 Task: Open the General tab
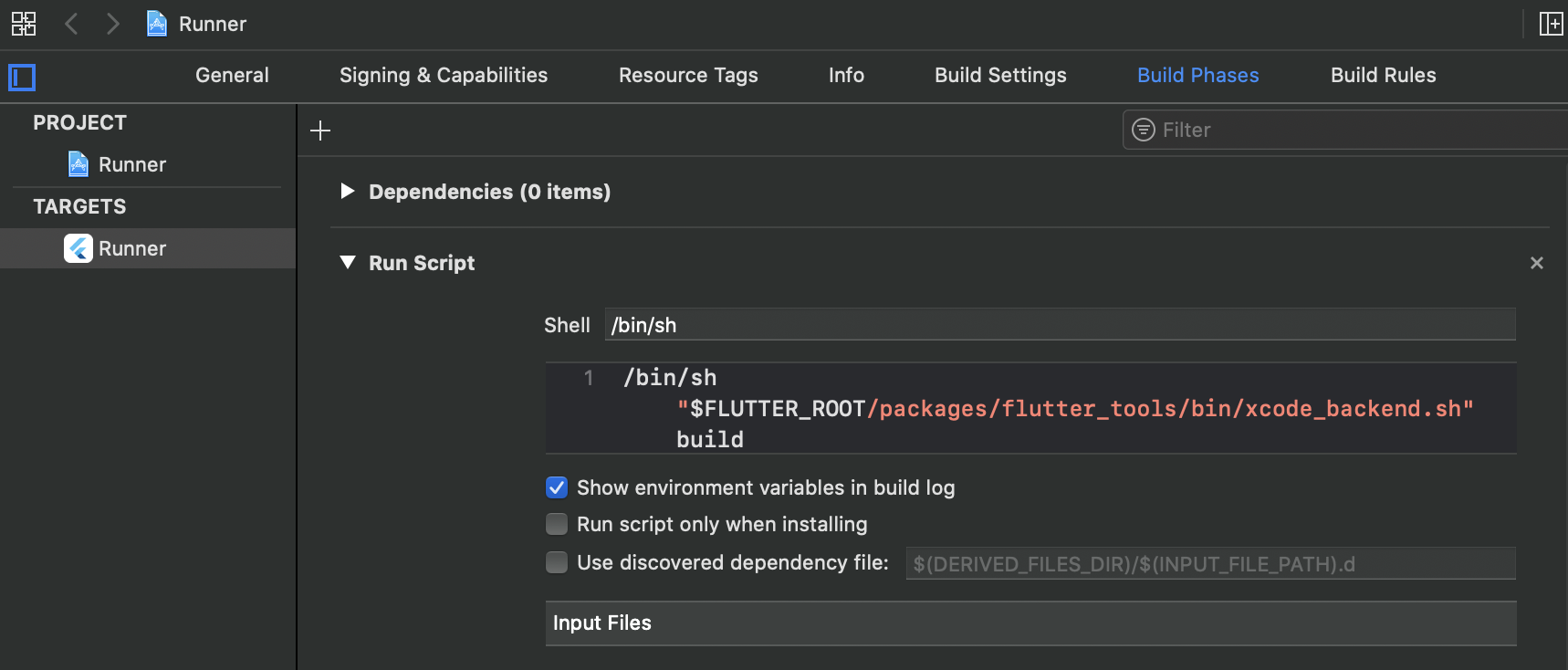click(232, 75)
